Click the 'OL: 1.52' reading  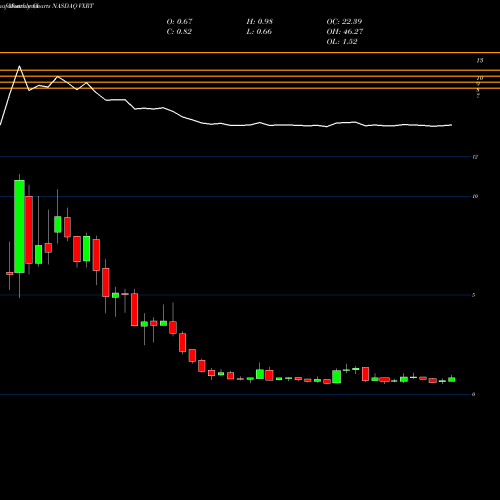pos(342,42)
